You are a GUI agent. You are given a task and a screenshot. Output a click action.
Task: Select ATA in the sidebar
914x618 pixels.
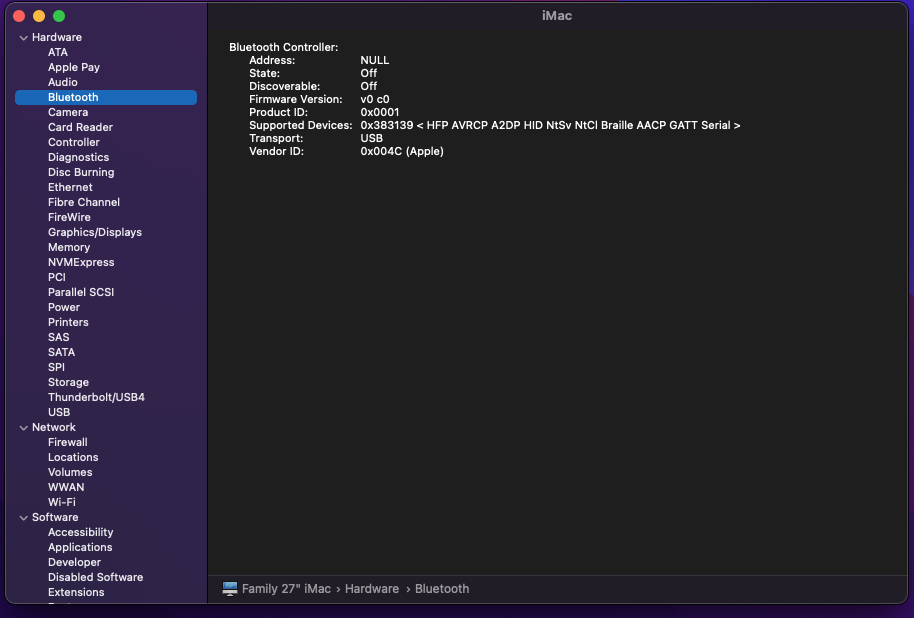point(58,52)
